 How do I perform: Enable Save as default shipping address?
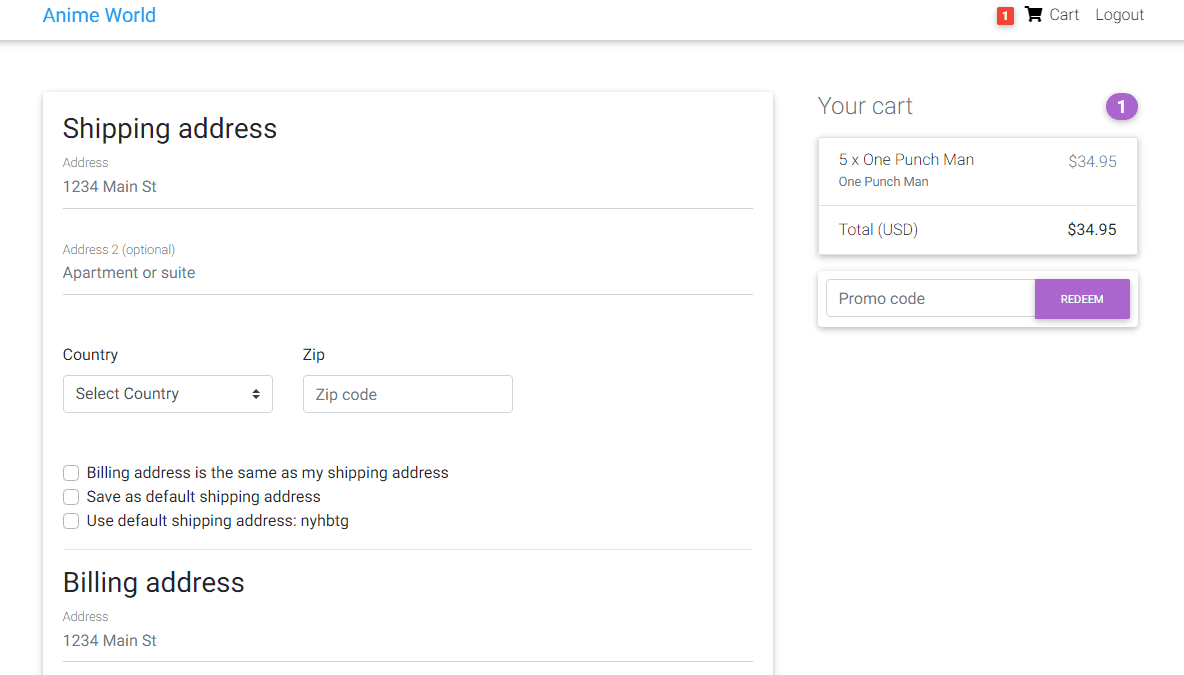pyautogui.click(x=71, y=497)
